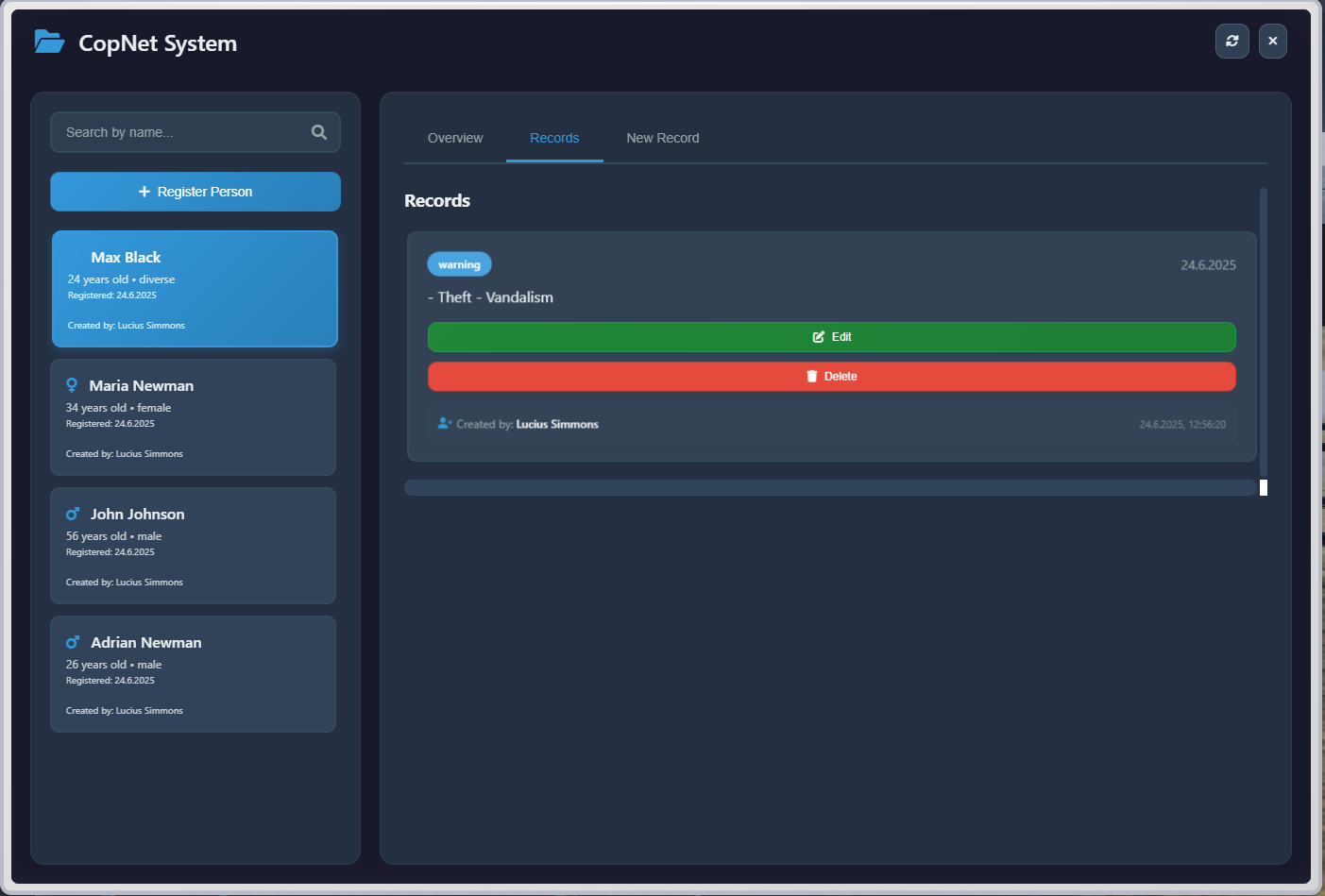Click the user icon beside Created by
1325x896 pixels.
[x=445, y=423]
